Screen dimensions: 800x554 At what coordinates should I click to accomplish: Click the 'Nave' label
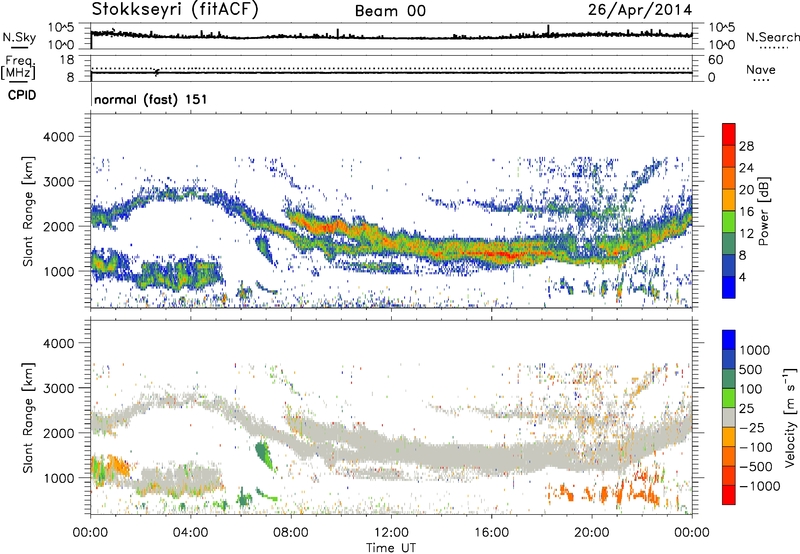761,69
